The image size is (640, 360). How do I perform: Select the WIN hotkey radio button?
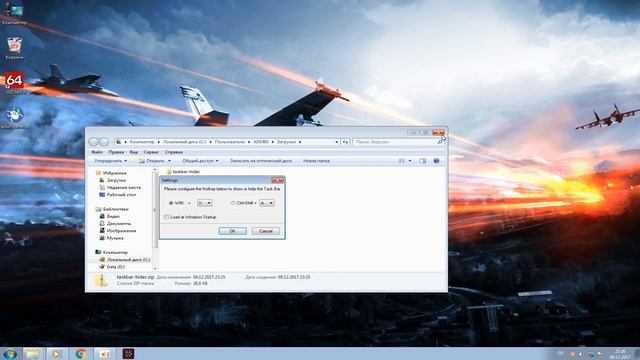(x=171, y=203)
